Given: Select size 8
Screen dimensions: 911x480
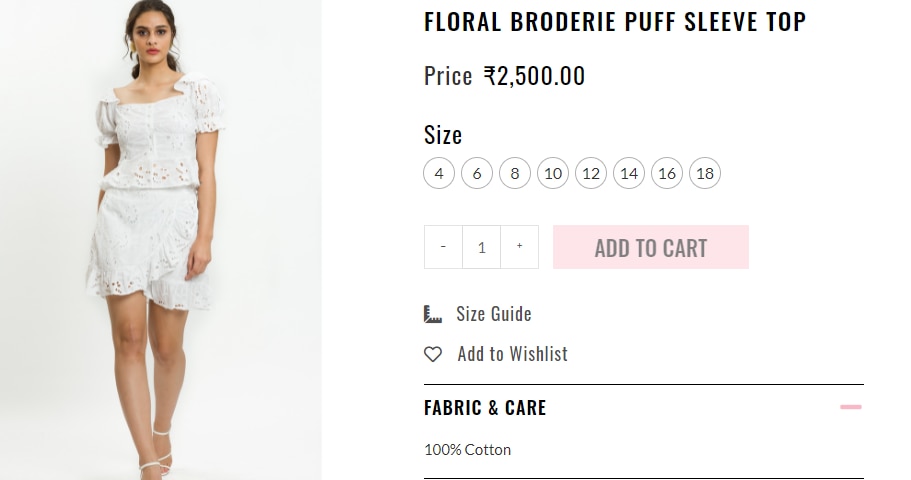Looking at the screenshot, I should (x=515, y=173).
